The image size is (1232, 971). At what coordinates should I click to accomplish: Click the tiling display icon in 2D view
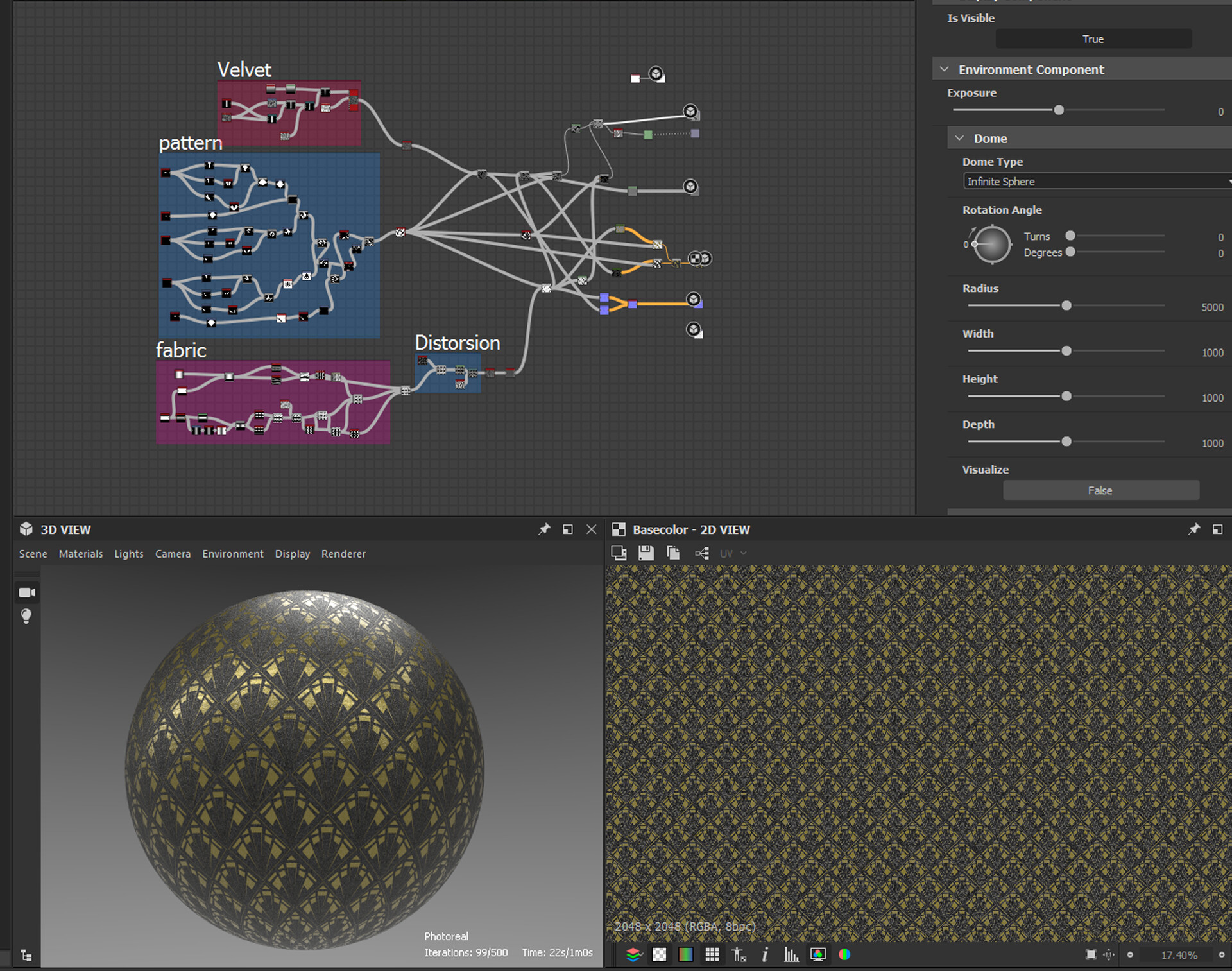[712, 954]
